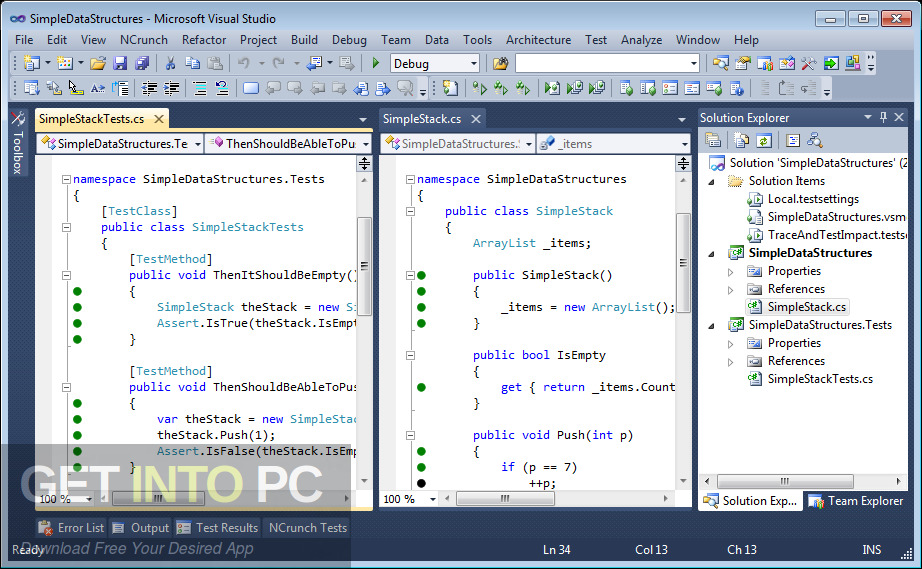Click the Add New Item toolbar icon
The height and width of the screenshot is (569, 922).
pyautogui.click(x=65, y=63)
